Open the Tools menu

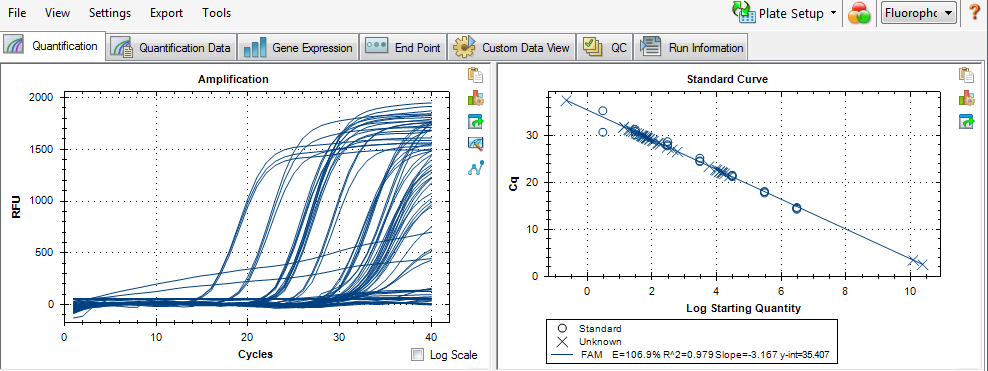click(216, 13)
